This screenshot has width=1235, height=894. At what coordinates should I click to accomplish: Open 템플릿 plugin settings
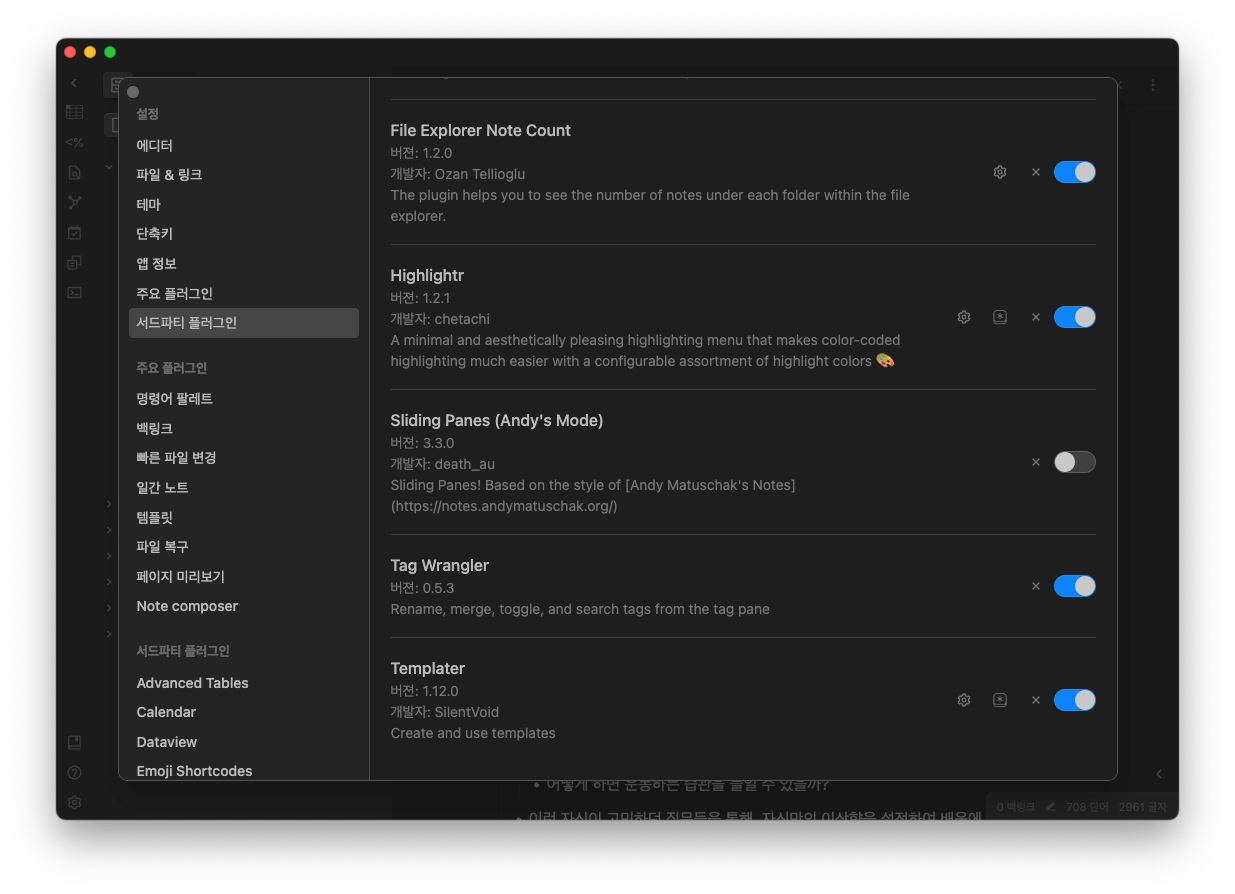(x=244, y=517)
